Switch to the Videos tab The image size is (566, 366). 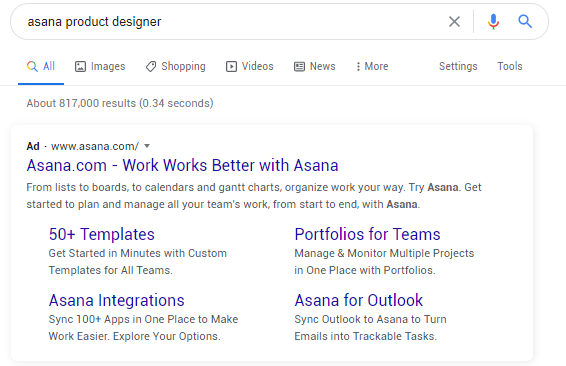(250, 66)
